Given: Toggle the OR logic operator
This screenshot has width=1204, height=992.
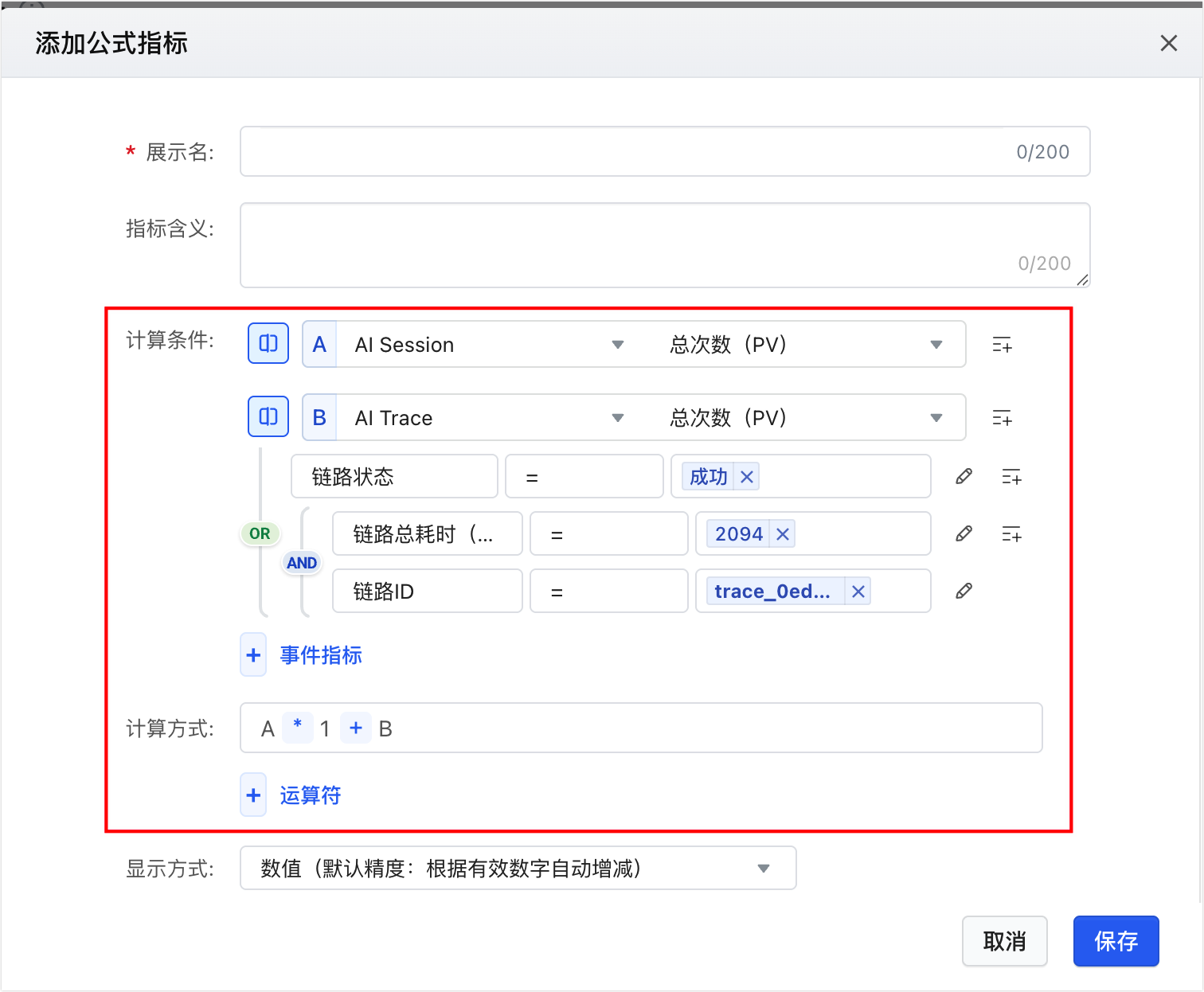Looking at the screenshot, I should tap(260, 533).
